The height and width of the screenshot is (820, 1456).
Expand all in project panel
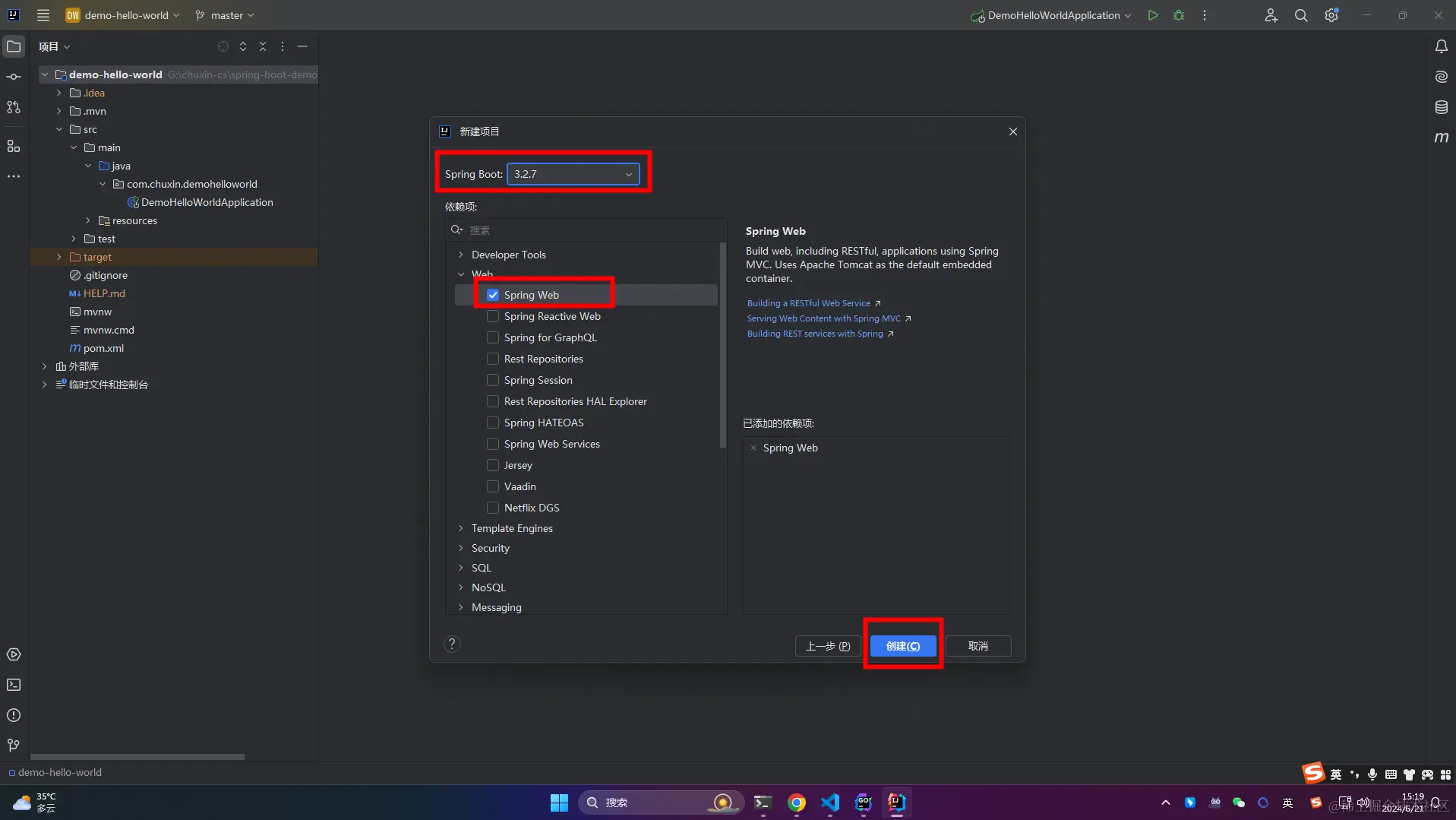click(243, 46)
